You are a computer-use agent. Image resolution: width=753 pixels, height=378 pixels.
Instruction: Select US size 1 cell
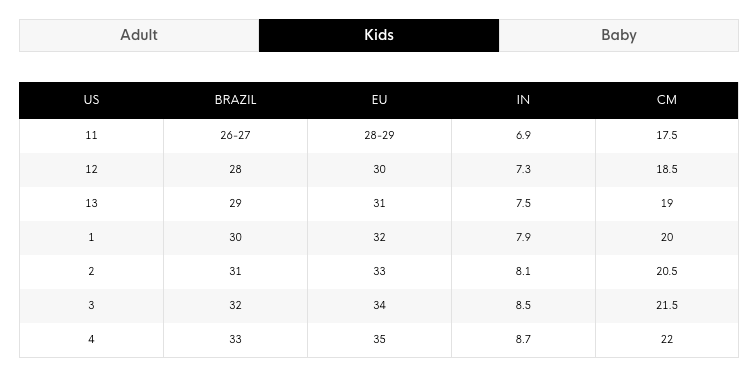coord(91,238)
